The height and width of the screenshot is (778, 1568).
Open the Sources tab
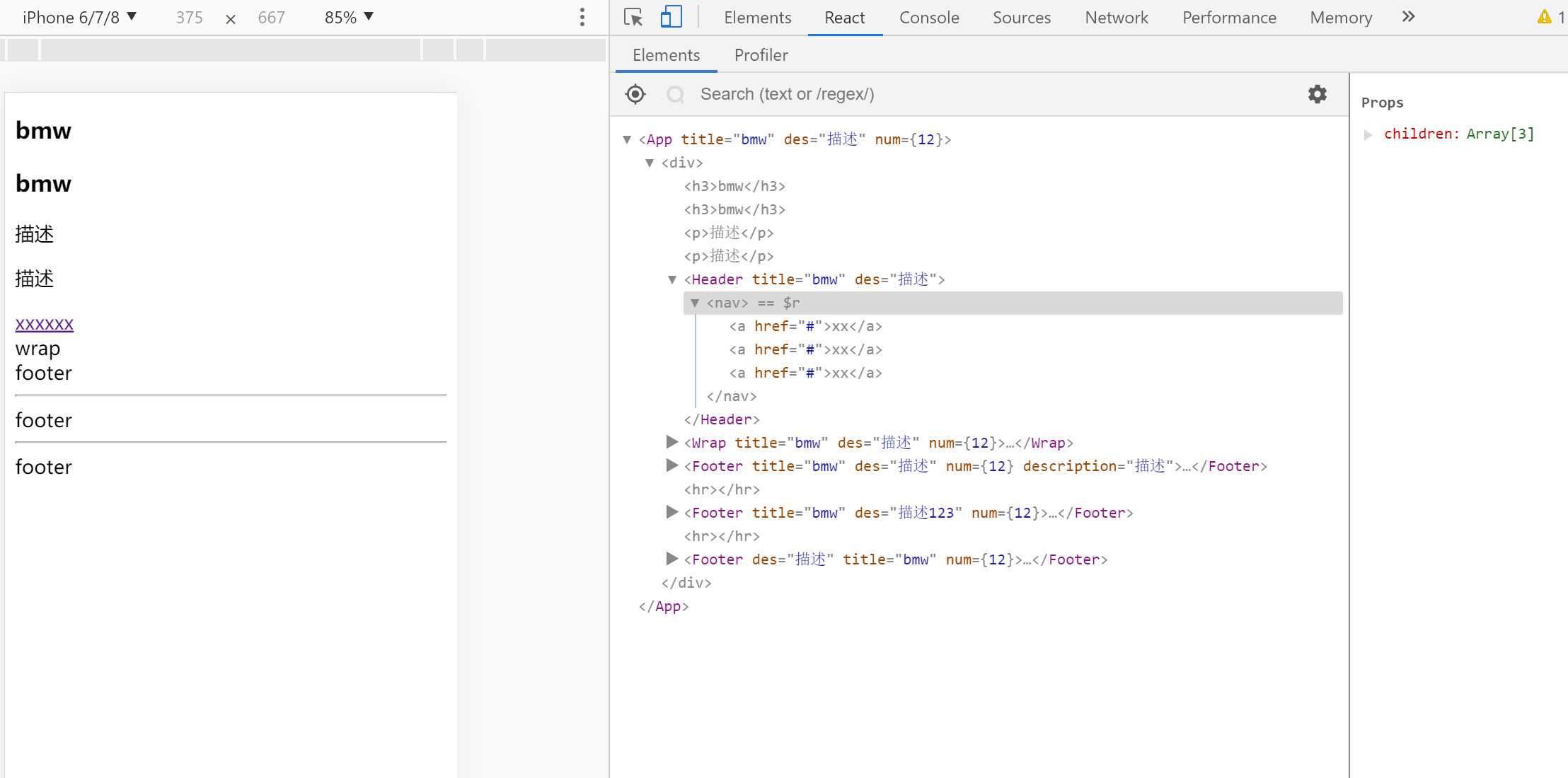click(x=1022, y=18)
